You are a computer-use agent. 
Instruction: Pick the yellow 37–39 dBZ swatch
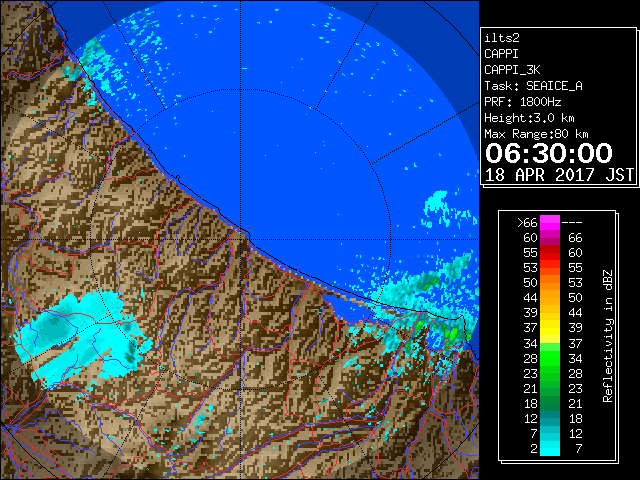[550, 328]
